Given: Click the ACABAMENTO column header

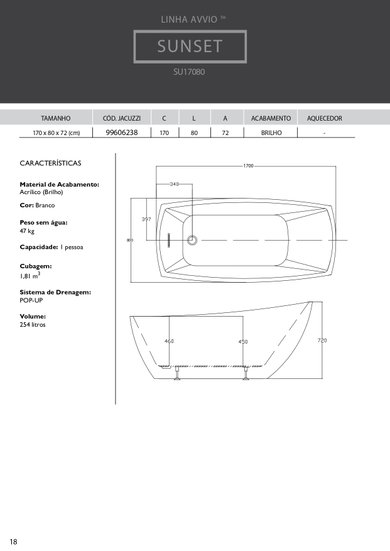Looking at the screenshot, I should coord(271,118).
